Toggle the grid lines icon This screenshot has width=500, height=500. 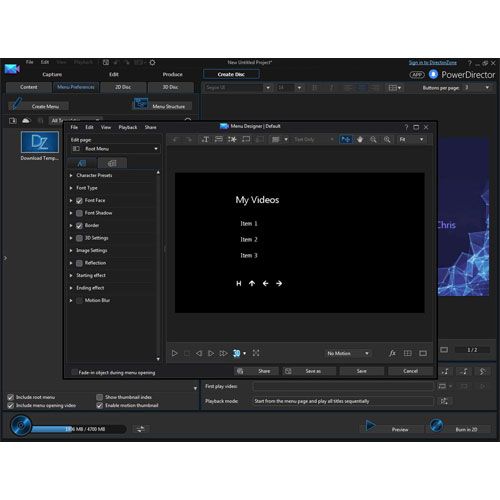click(407, 353)
